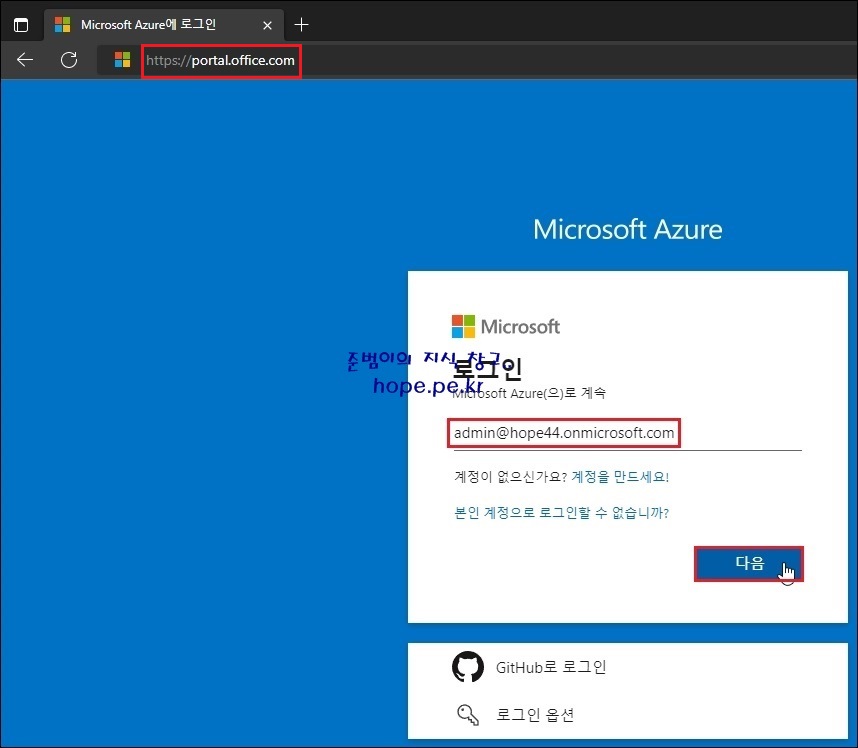Image resolution: width=858 pixels, height=748 pixels.
Task: Close the Microsoft Azure 로그인 tab
Action: pyautogui.click(x=267, y=25)
